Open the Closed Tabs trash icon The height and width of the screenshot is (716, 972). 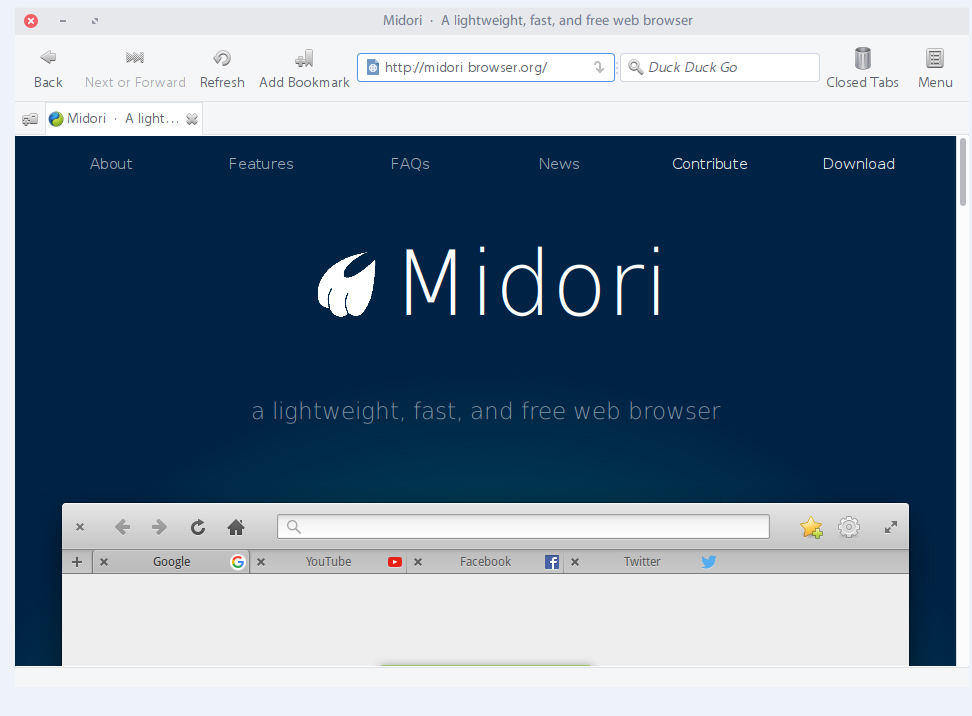862,58
